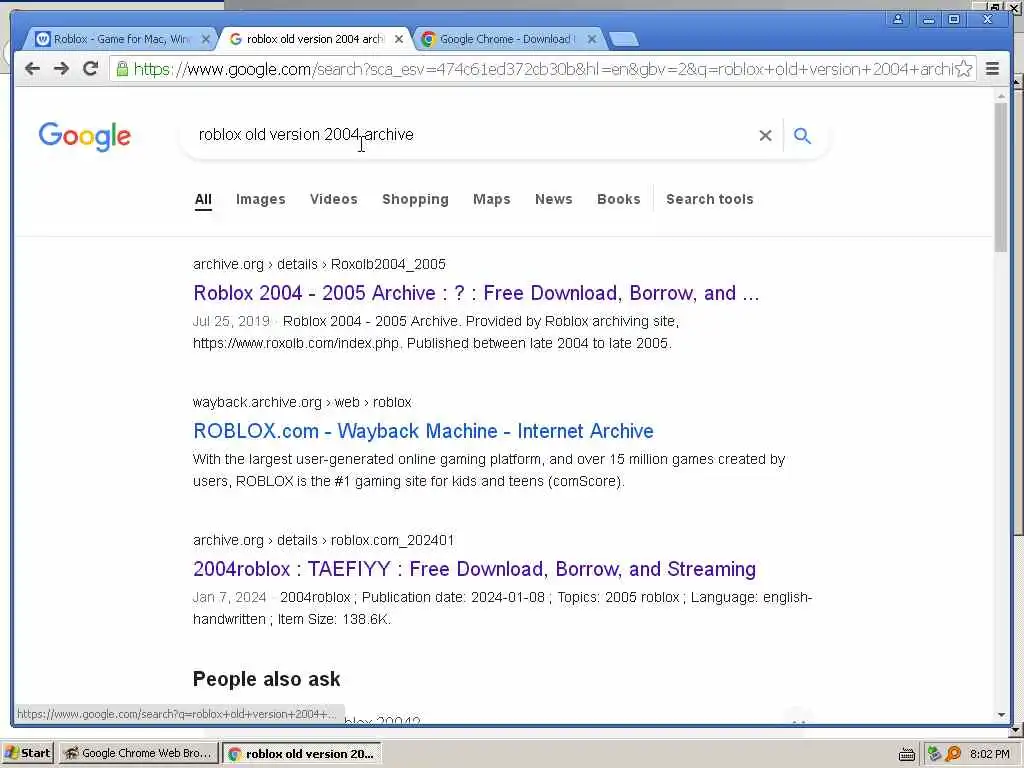Click the scrollbar up arrow
Screen dimensions: 1024x768
pyautogui.click(x=1001, y=96)
